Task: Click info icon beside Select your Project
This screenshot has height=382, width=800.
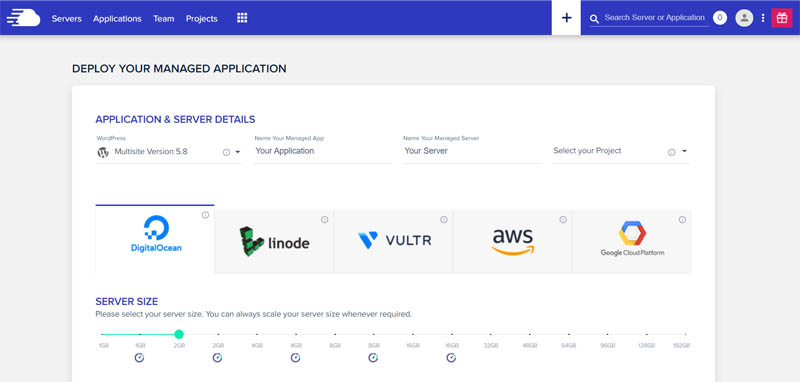Action: (x=671, y=152)
